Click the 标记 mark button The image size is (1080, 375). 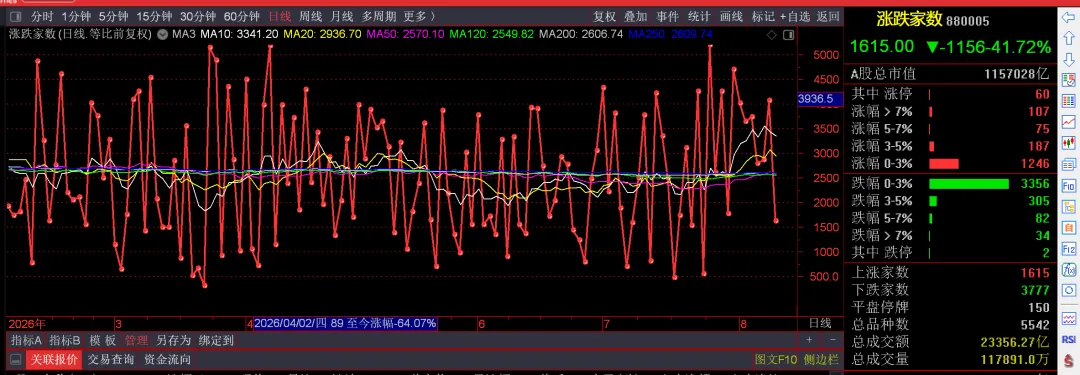click(762, 17)
